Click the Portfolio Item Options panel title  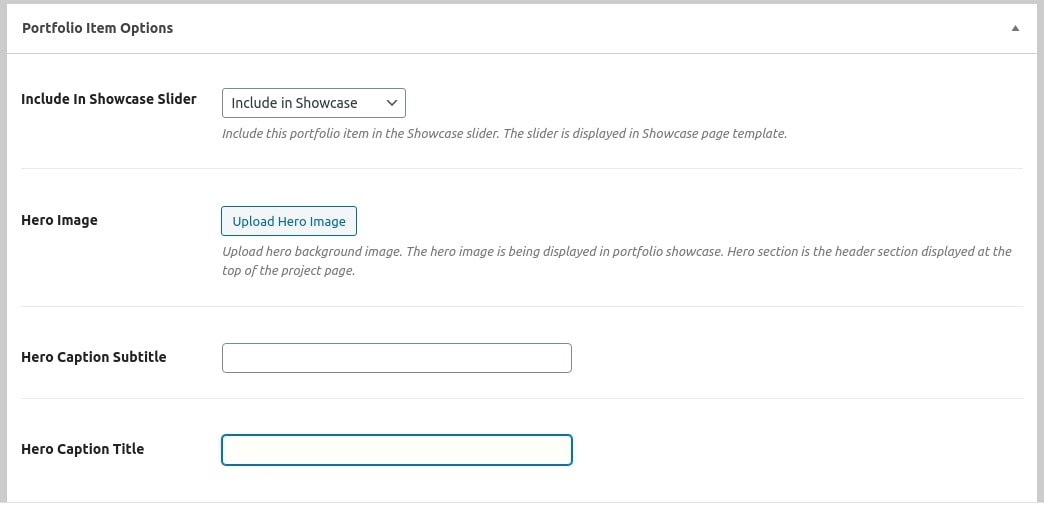[97, 28]
